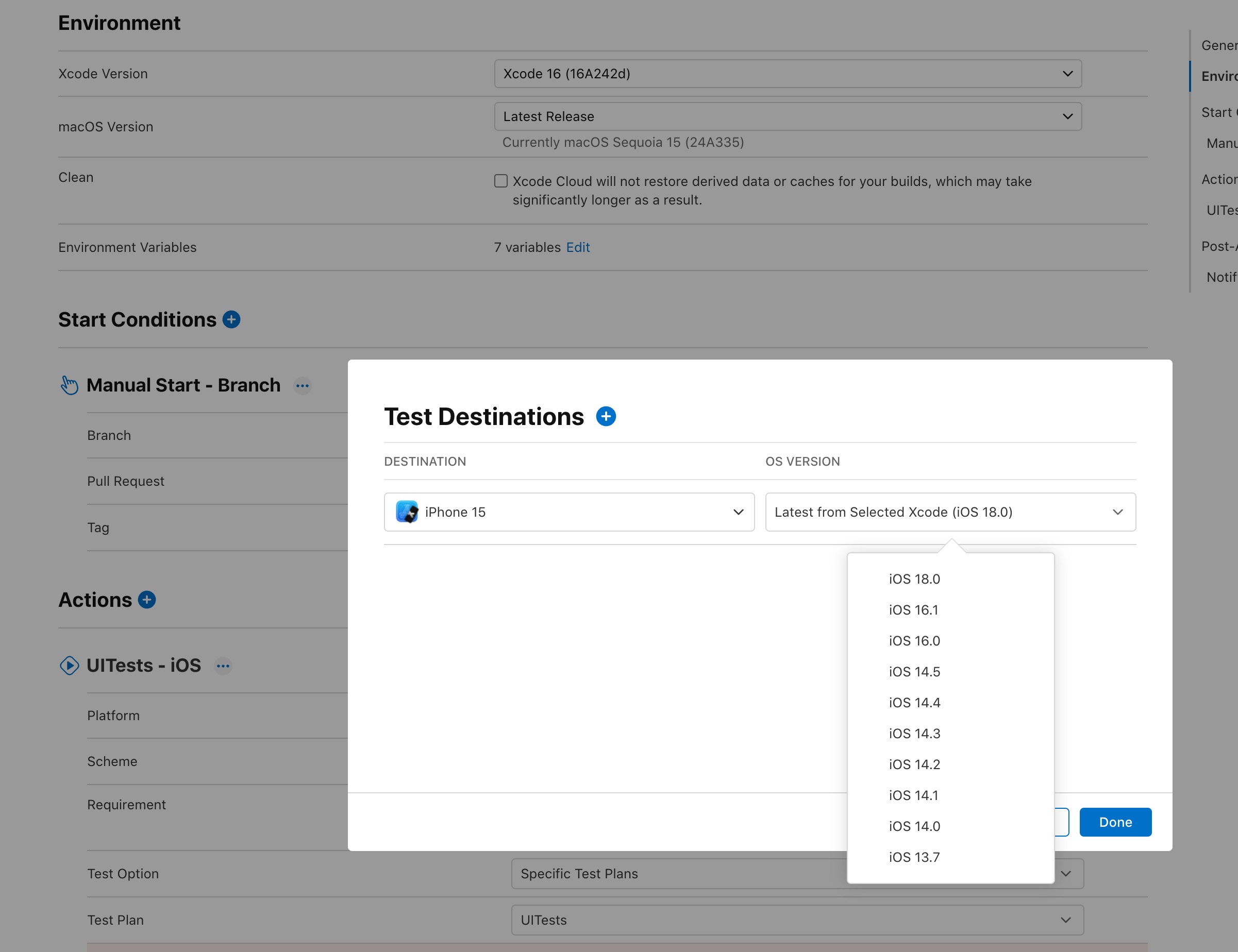
Task: Click the Tag row label
Action: pos(98,528)
